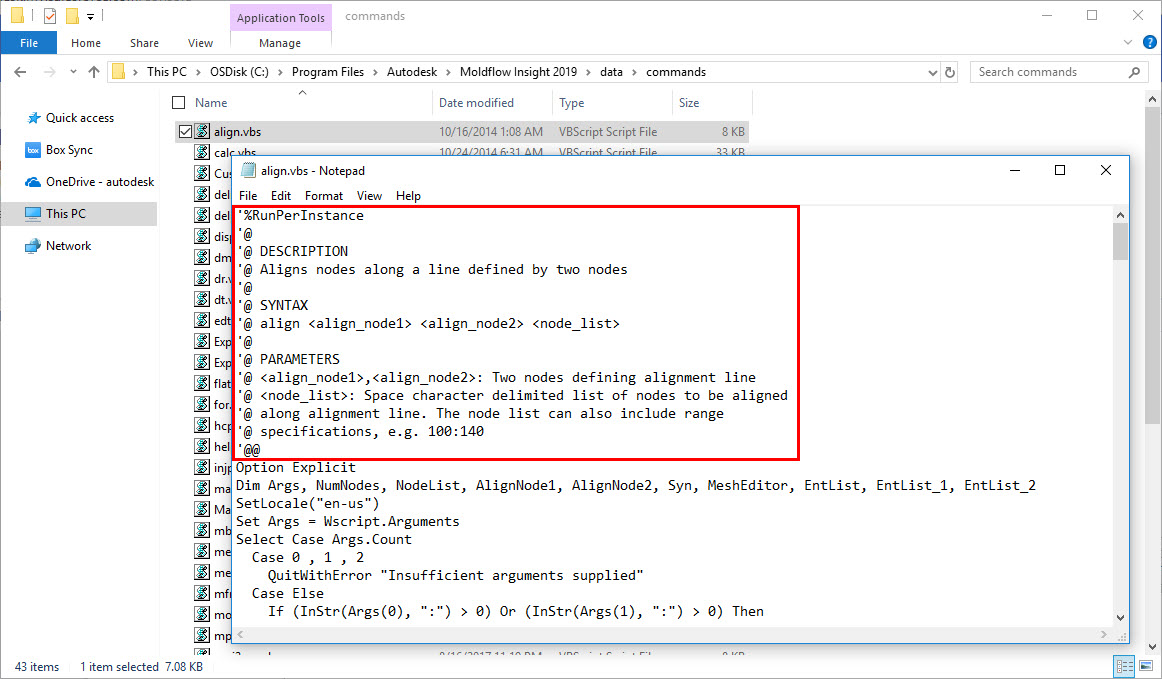This screenshot has width=1162, height=679.
Task: Click Explorer file list scrollbar up arrow
Action: pyautogui.click(x=1152, y=99)
